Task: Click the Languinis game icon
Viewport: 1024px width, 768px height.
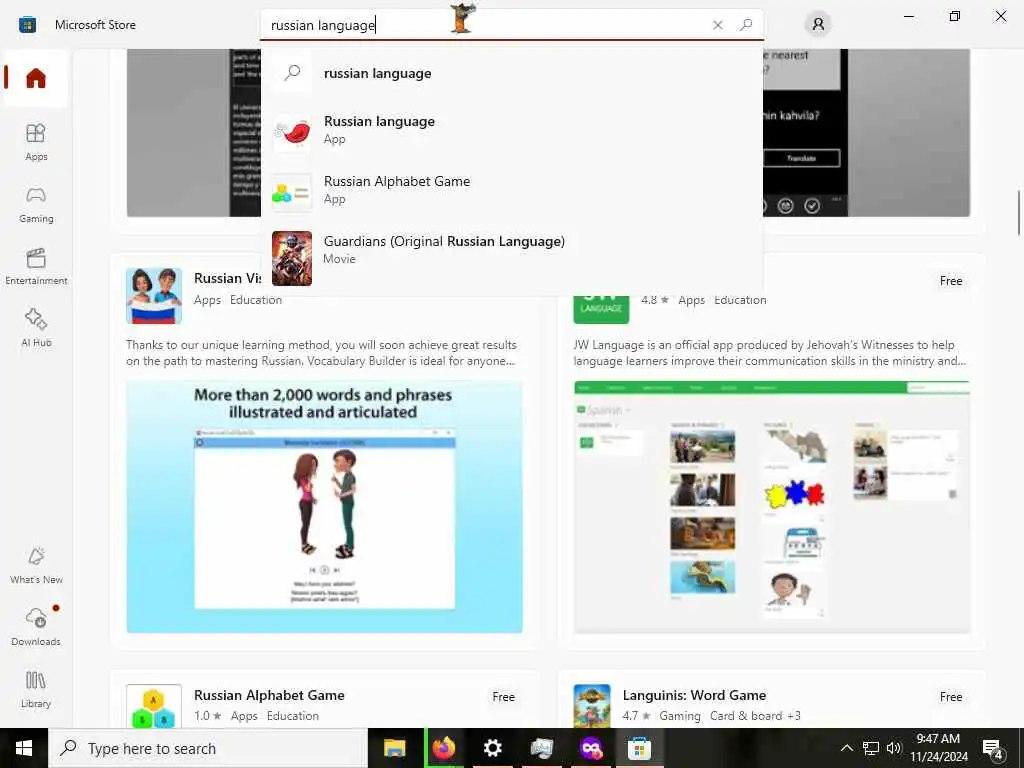Action: [x=592, y=706]
